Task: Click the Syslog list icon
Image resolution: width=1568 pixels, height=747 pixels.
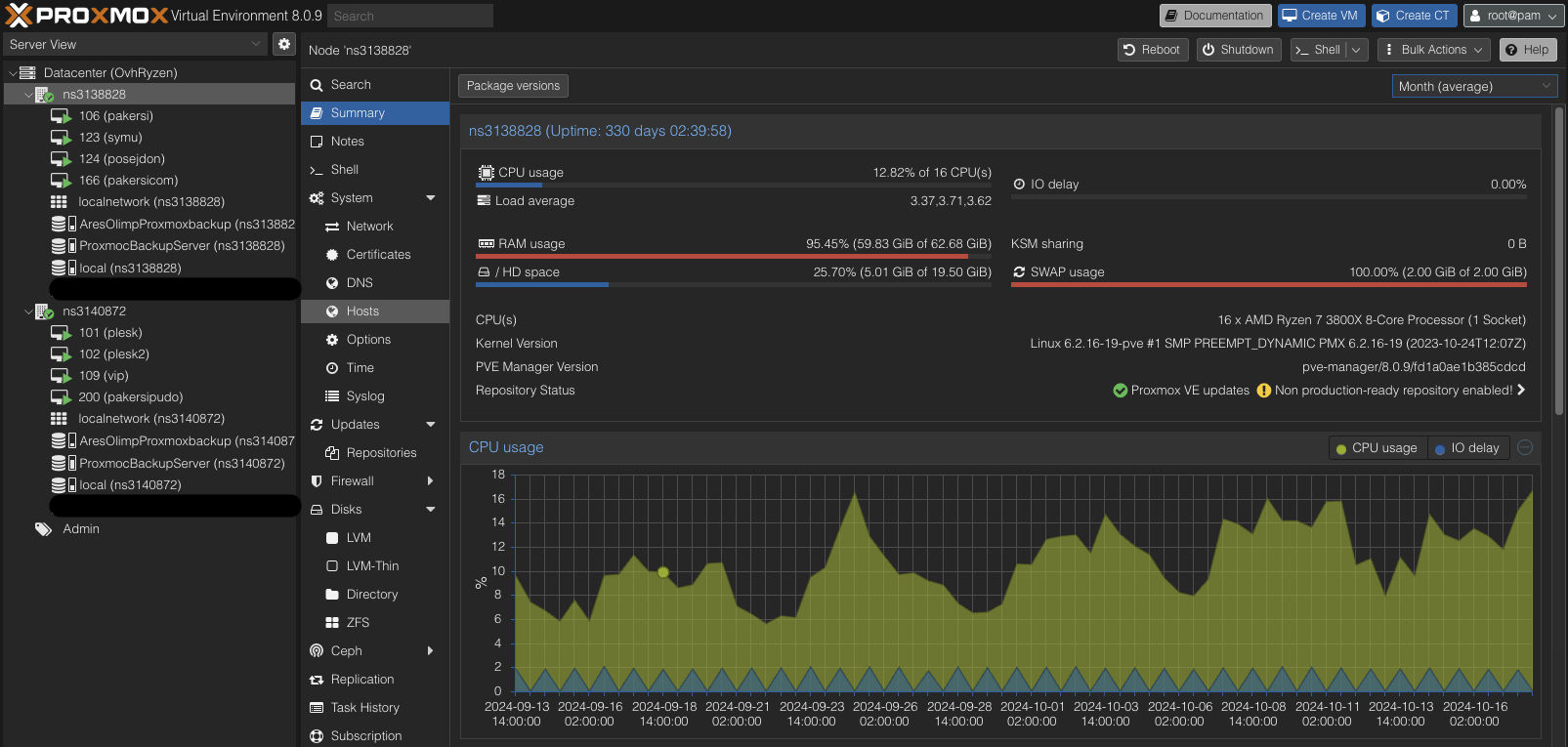Action: click(332, 396)
